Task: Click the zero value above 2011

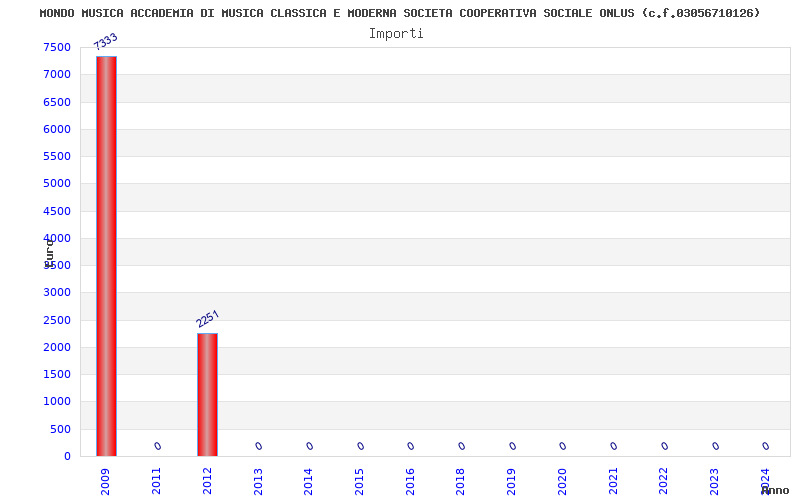Action: pos(157,446)
